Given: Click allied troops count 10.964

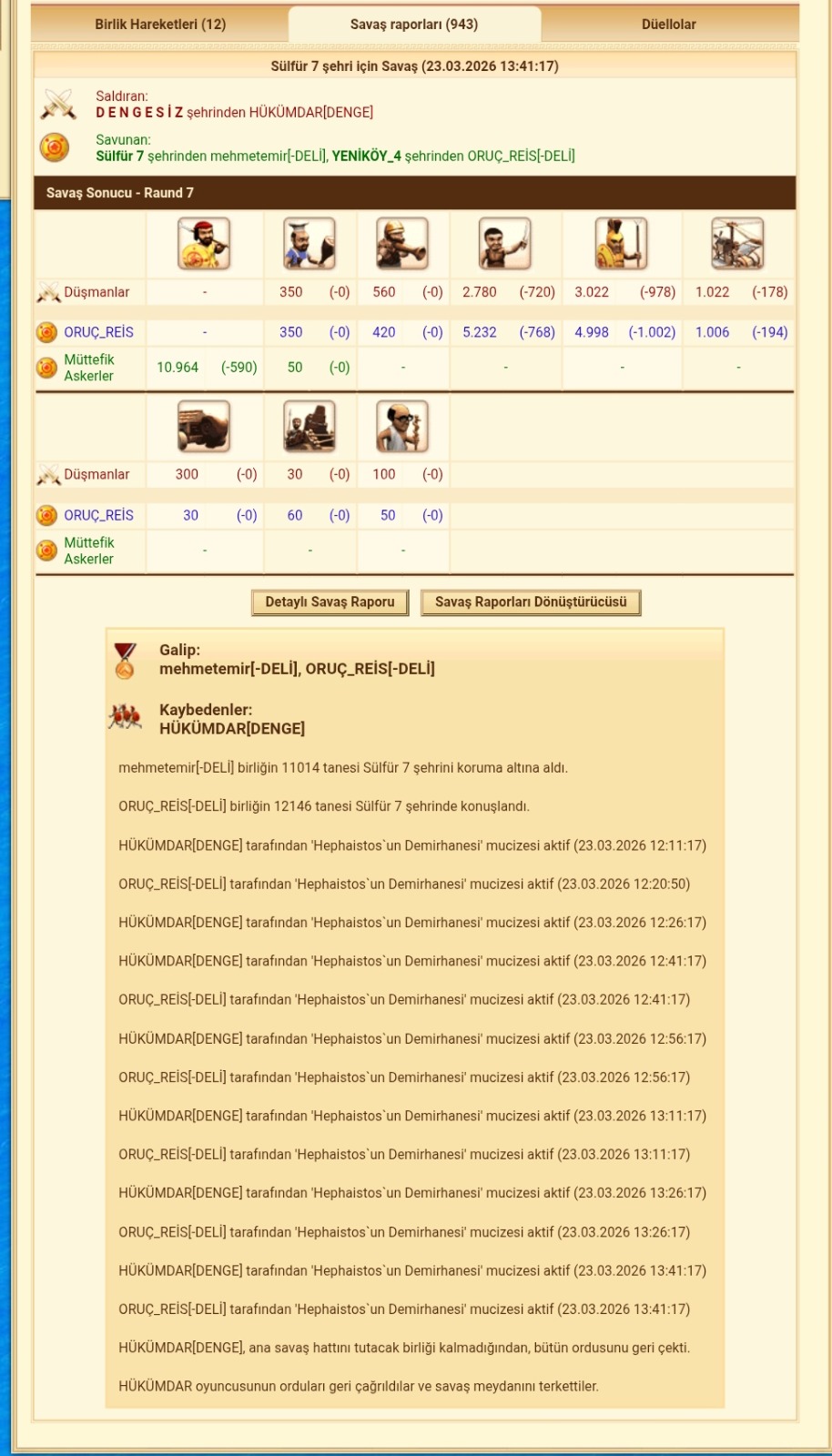Looking at the screenshot, I should [178, 367].
